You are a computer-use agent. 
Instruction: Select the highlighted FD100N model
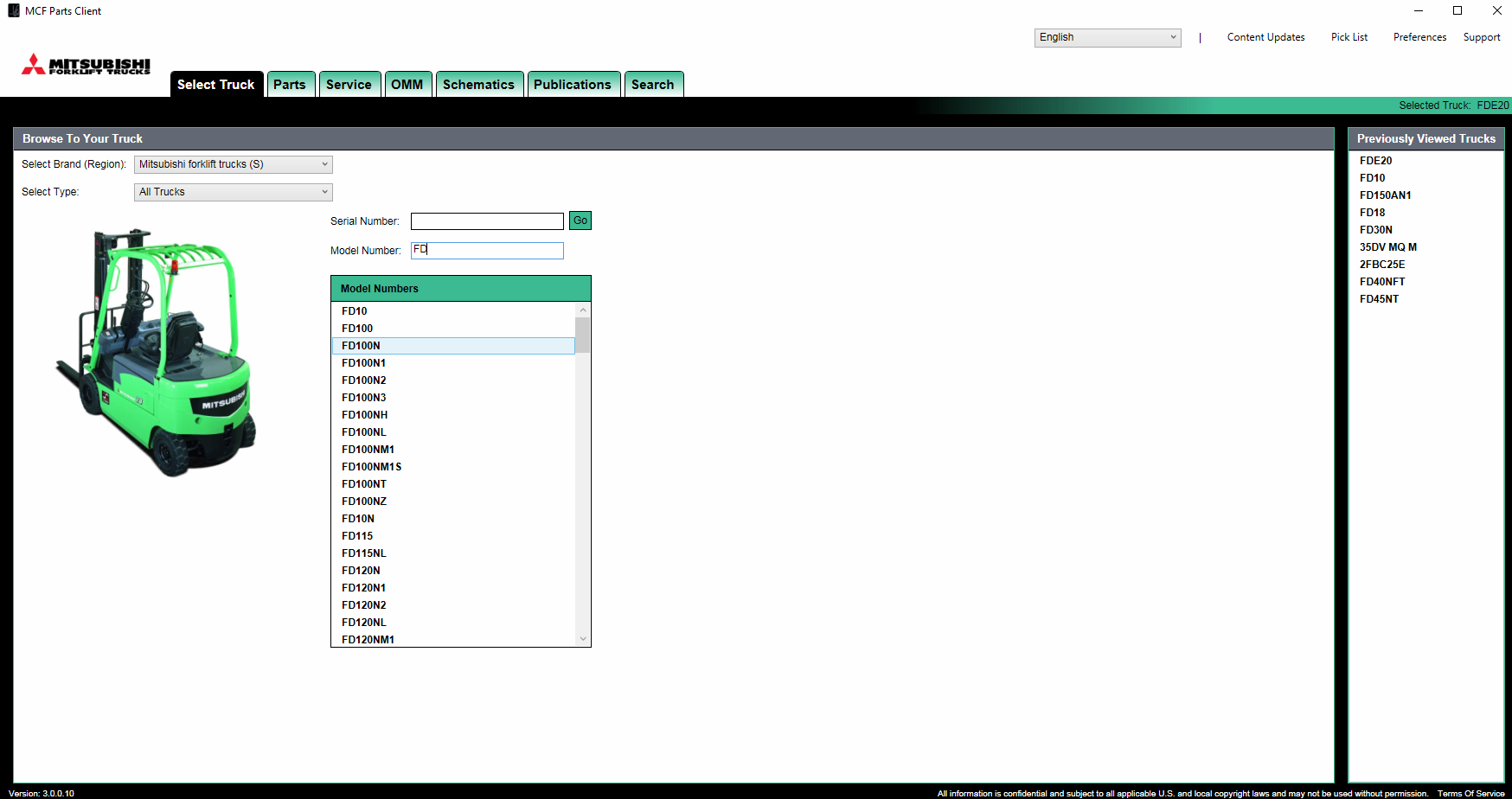tap(453, 346)
